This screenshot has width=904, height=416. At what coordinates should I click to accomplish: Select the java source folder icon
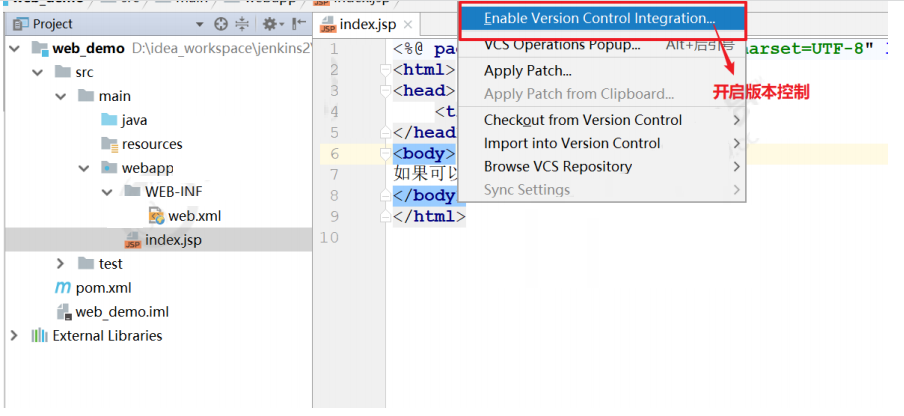coord(108,120)
